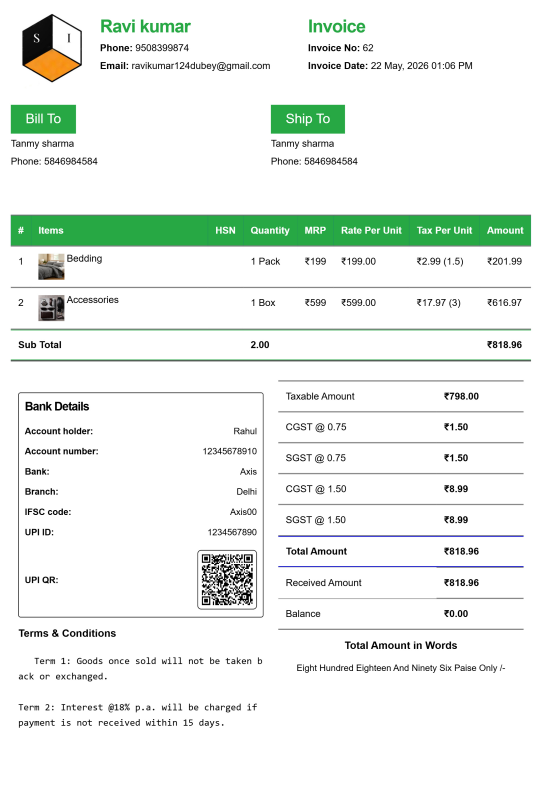Image resolution: width=540 pixels, height=791 pixels.
Task: Click the Balance ₹0.00 value
Action: click(x=456, y=614)
